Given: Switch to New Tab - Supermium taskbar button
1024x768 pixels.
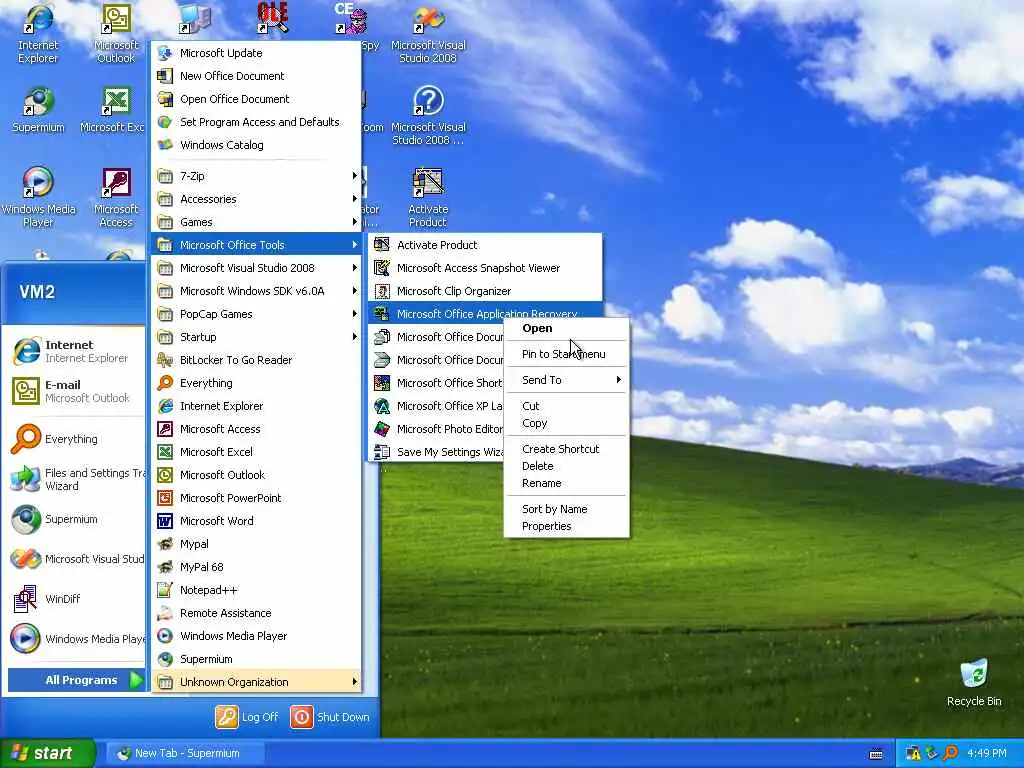Looking at the screenshot, I should (185, 754).
